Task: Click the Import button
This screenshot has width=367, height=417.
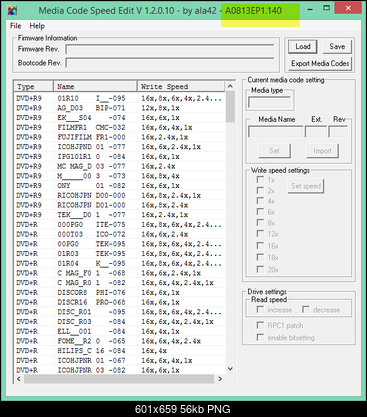Action: 322,151
